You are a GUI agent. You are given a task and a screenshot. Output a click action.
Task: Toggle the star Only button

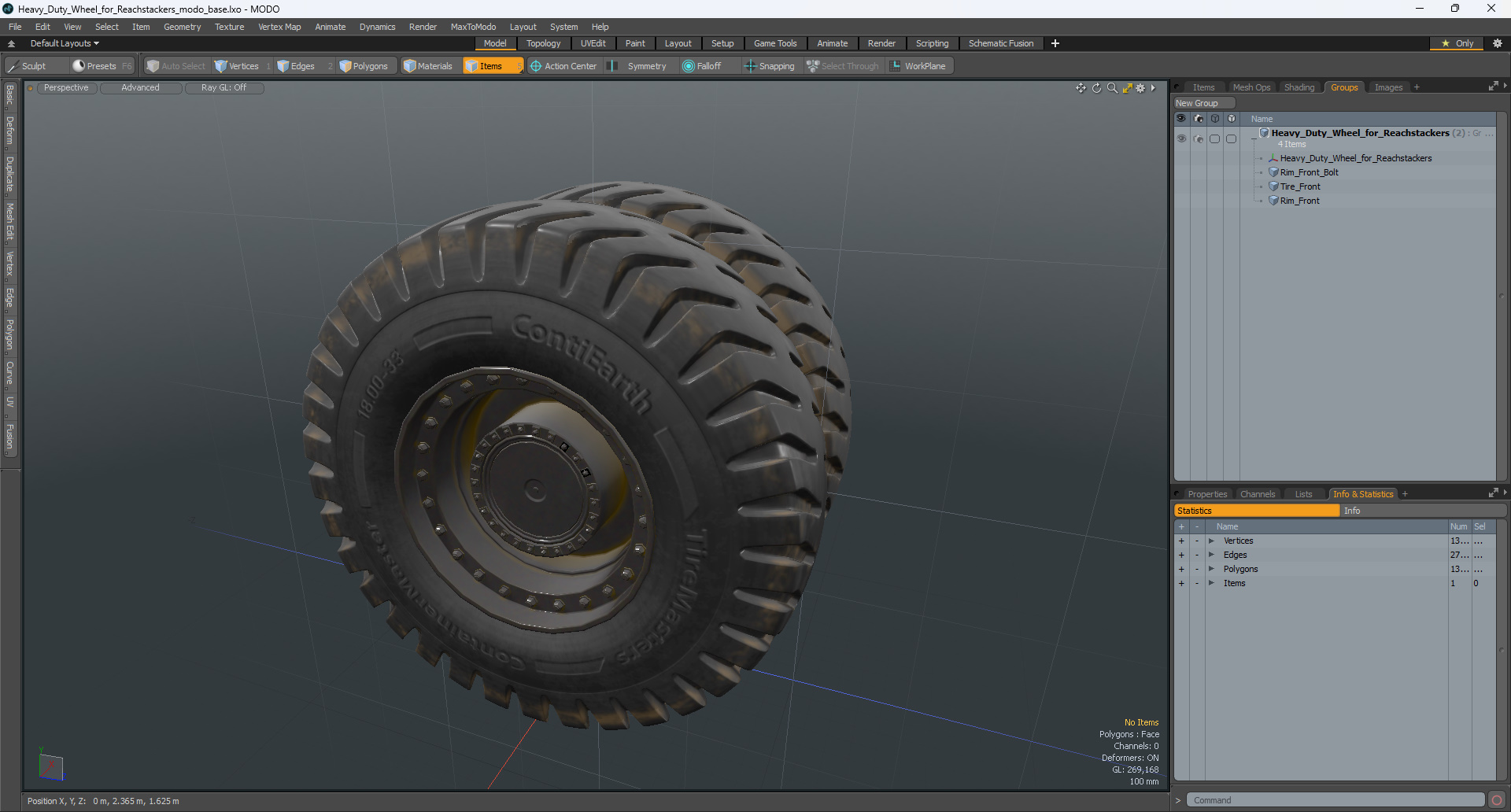pyautogui.click(x=1457, y=43)
